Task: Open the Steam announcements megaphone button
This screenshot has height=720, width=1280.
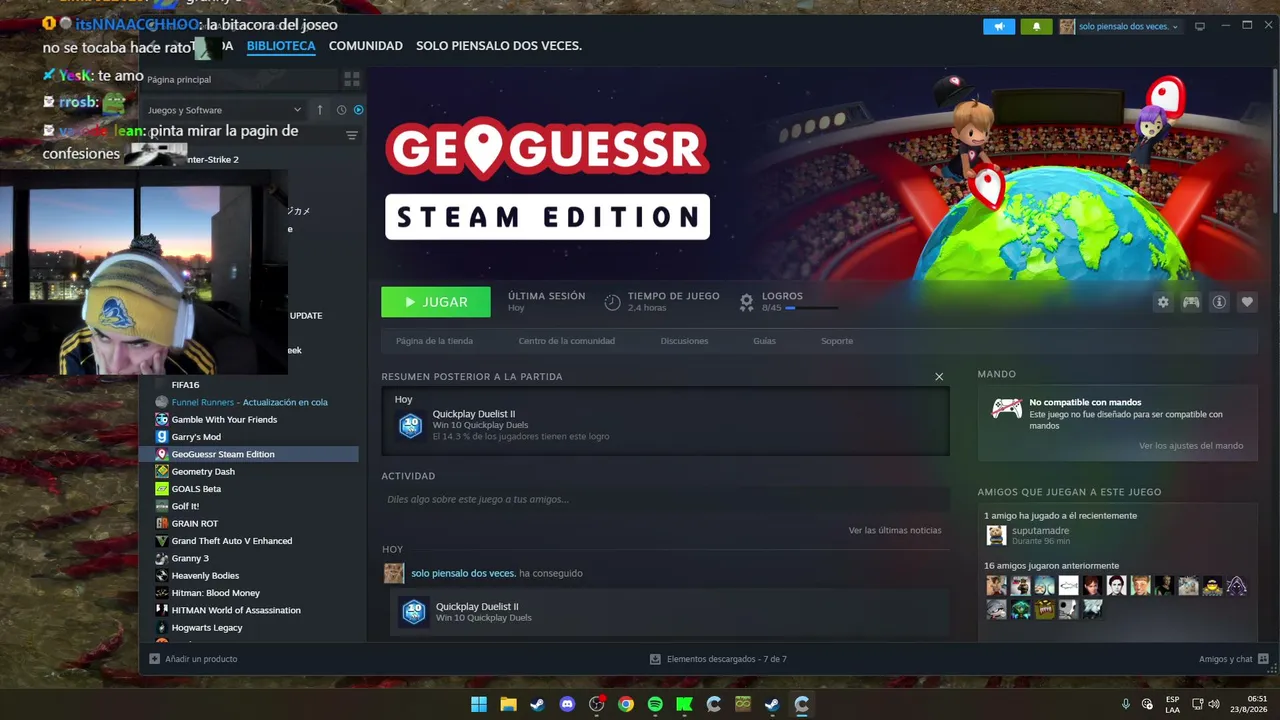Action: coord(999,27)
